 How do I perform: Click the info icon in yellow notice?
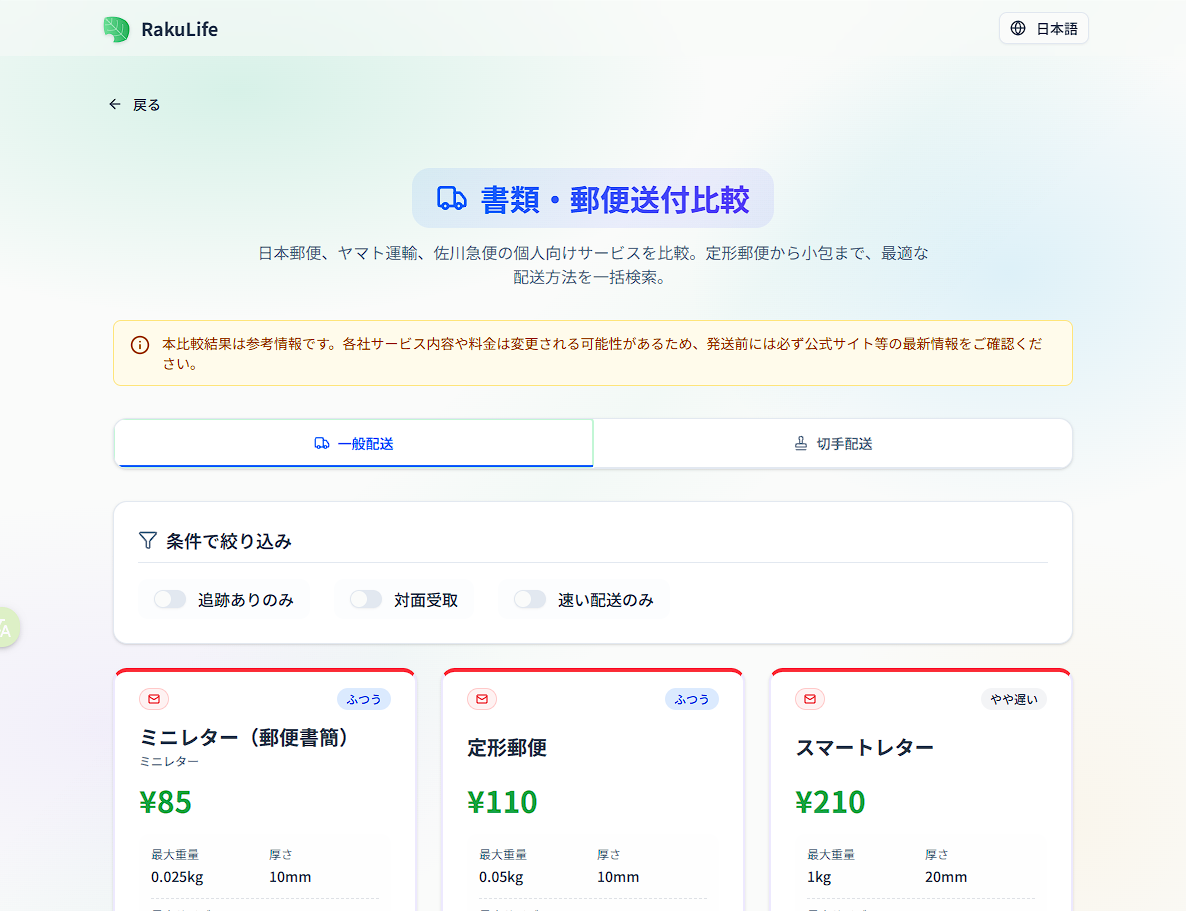tap(140, 345)
